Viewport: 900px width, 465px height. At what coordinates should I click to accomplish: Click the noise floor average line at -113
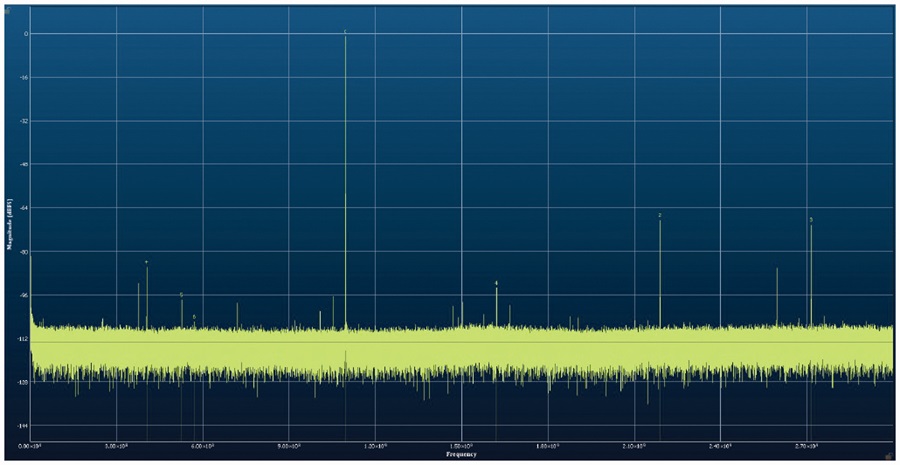pos(461,342)
